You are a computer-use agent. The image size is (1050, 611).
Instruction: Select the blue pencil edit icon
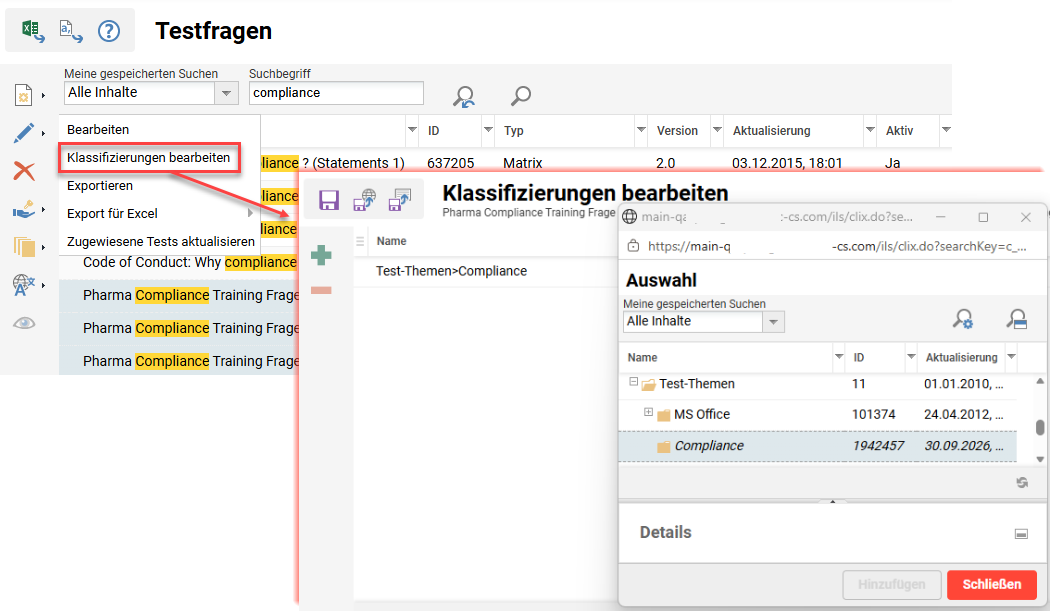point(24,133)
